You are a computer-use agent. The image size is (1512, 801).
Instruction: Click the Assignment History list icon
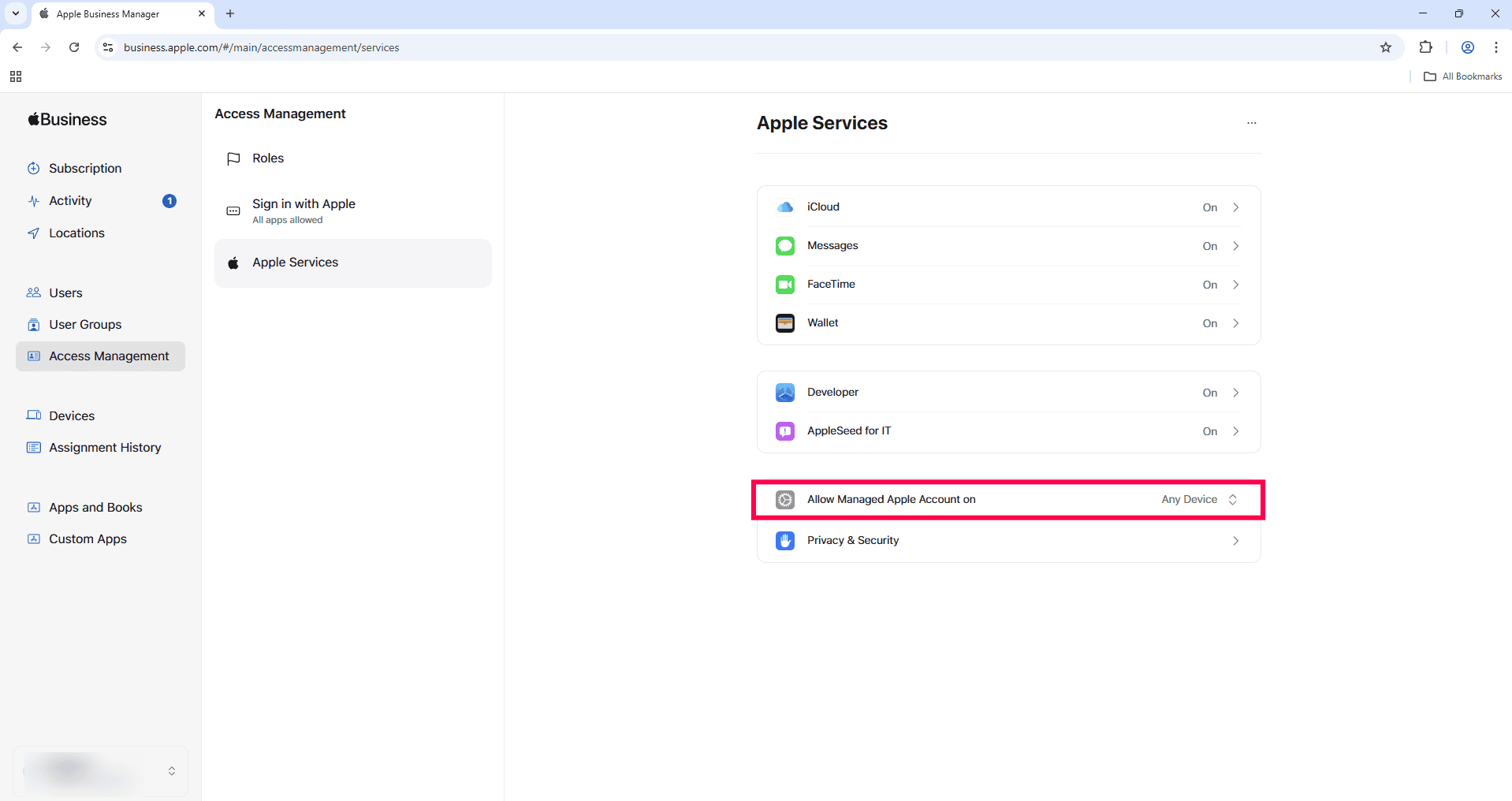click(33, 448)
